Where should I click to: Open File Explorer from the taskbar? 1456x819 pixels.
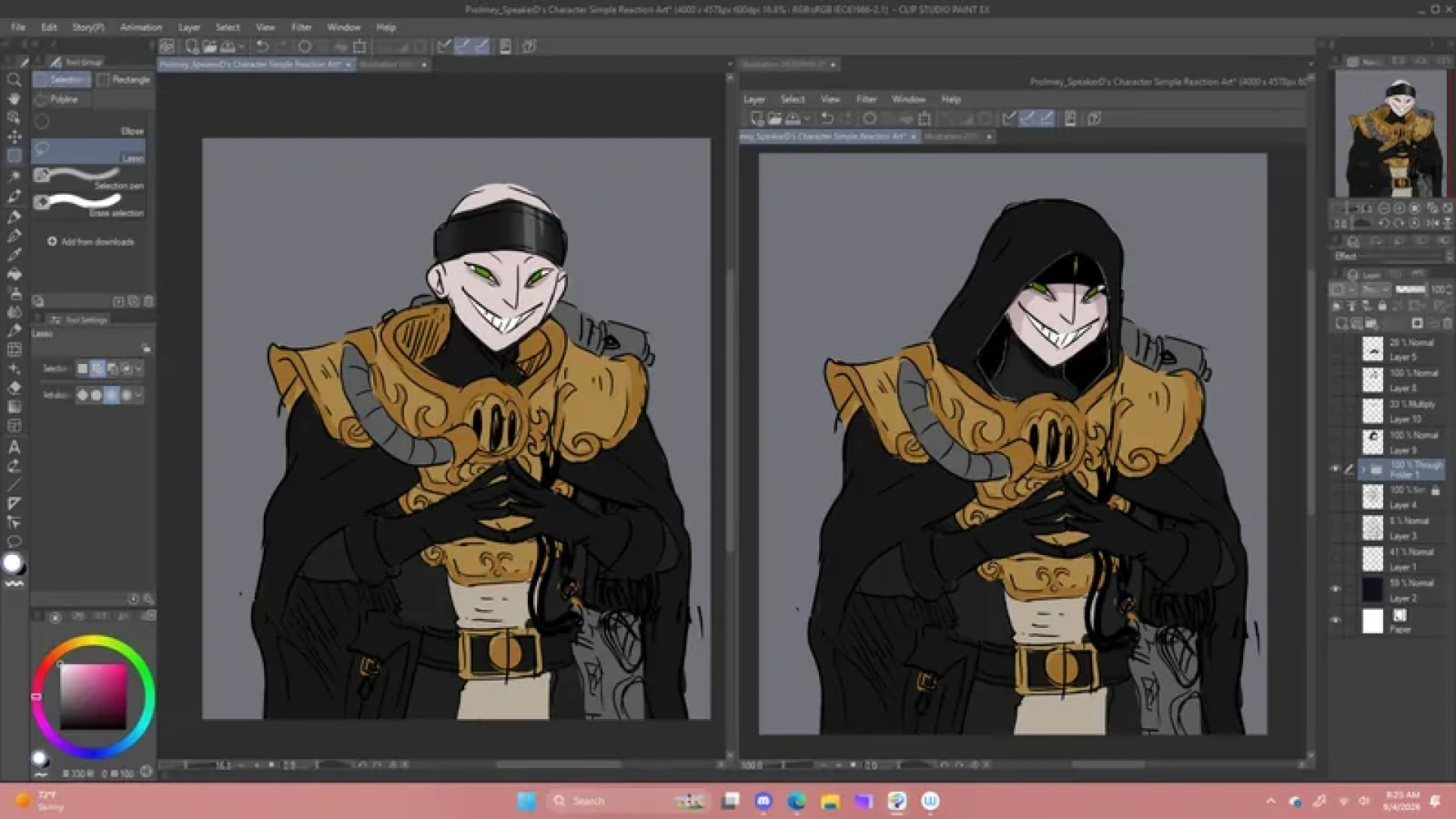(x=830, y=801)
